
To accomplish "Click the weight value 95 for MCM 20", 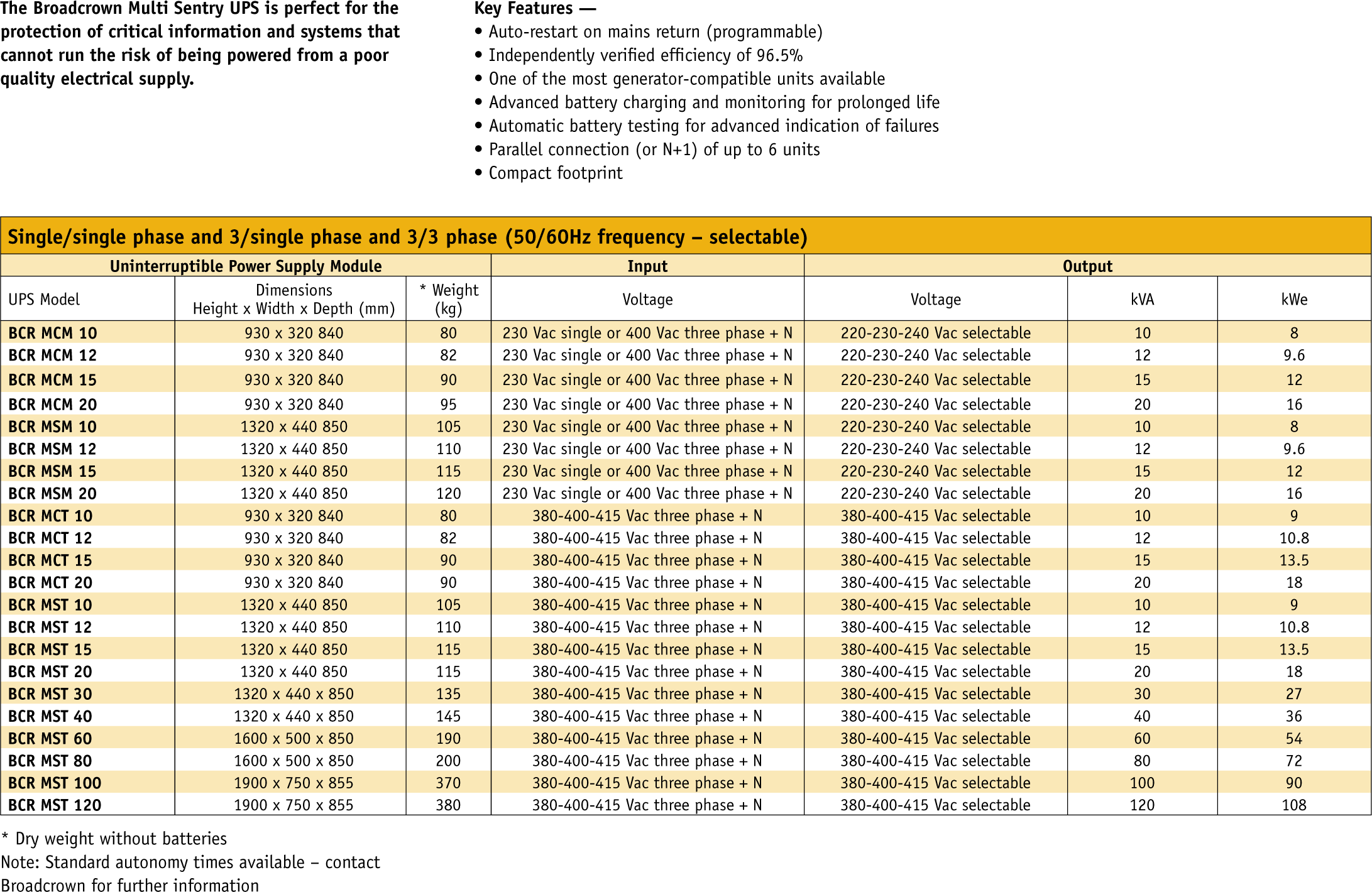I will click(x=449, y=405).
